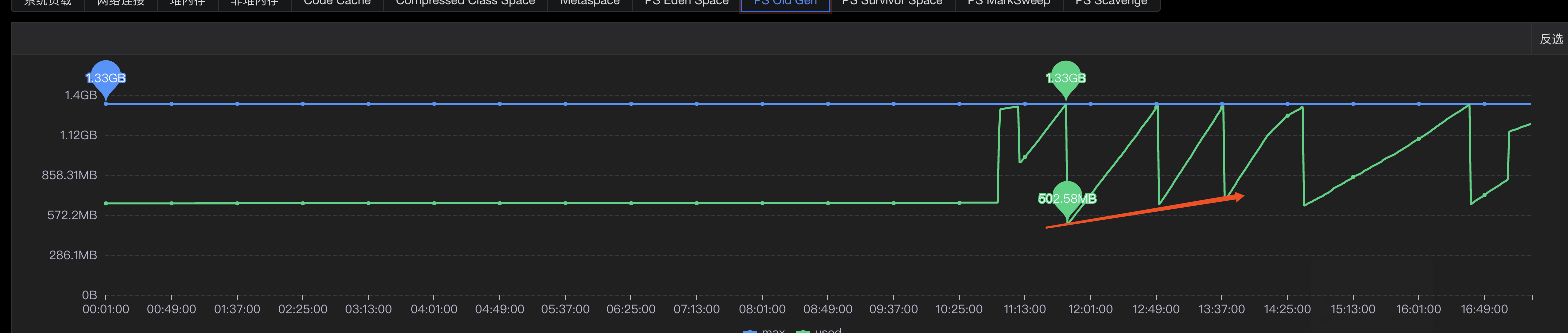Click the 12:49:00 time axis label
This screenshot has width=1568, height=333.
tap(1156, 309)
